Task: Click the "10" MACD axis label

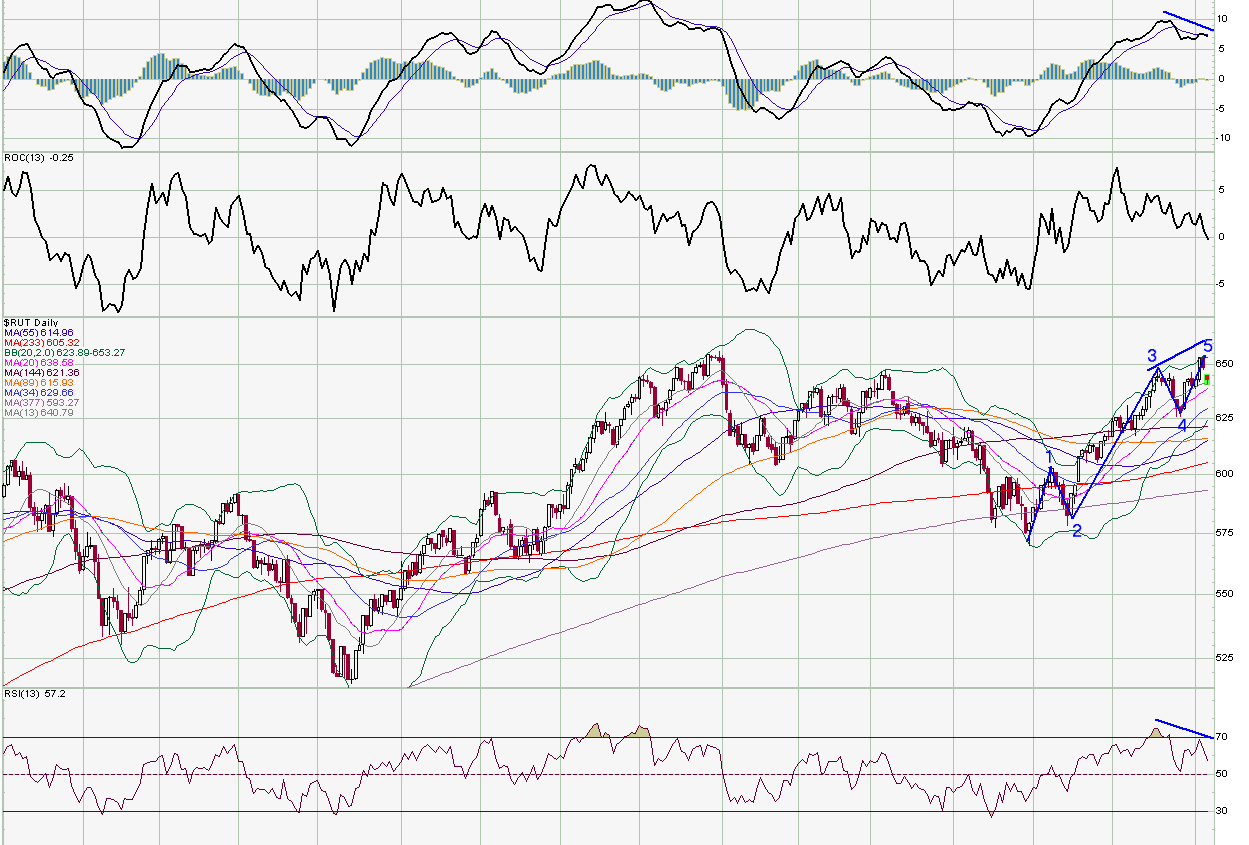Action: coord(1222,19)
